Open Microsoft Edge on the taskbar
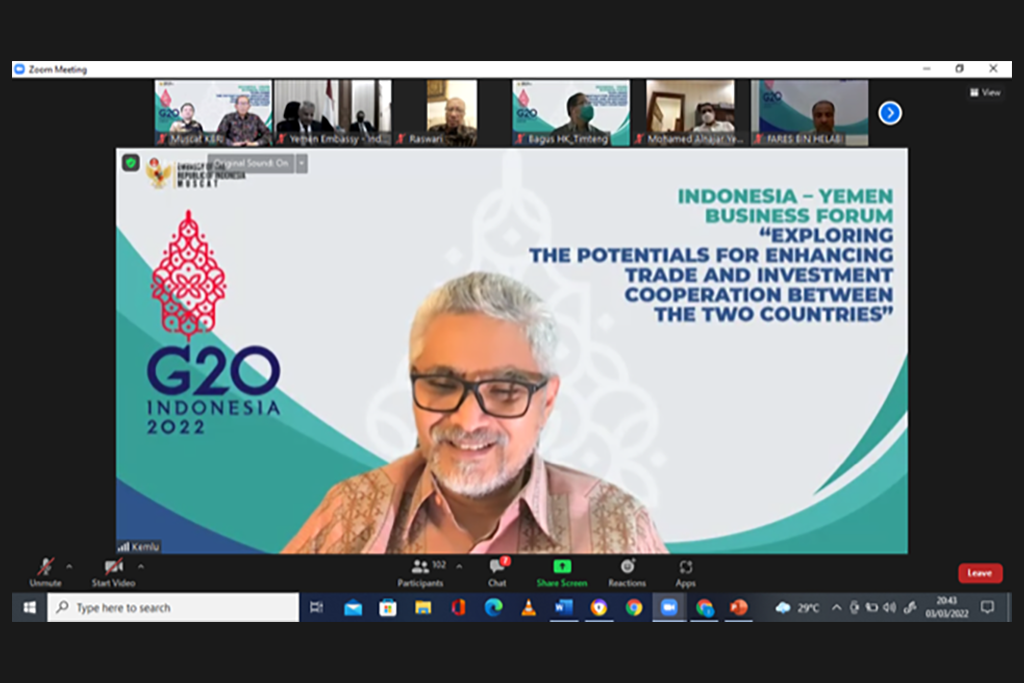The image size is (1024, 683). (x=494, y=608)
